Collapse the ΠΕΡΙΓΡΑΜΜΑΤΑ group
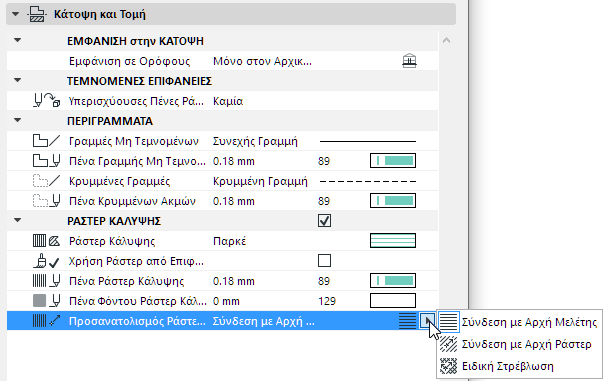605x381 pixels. click(x=17, y=120)
